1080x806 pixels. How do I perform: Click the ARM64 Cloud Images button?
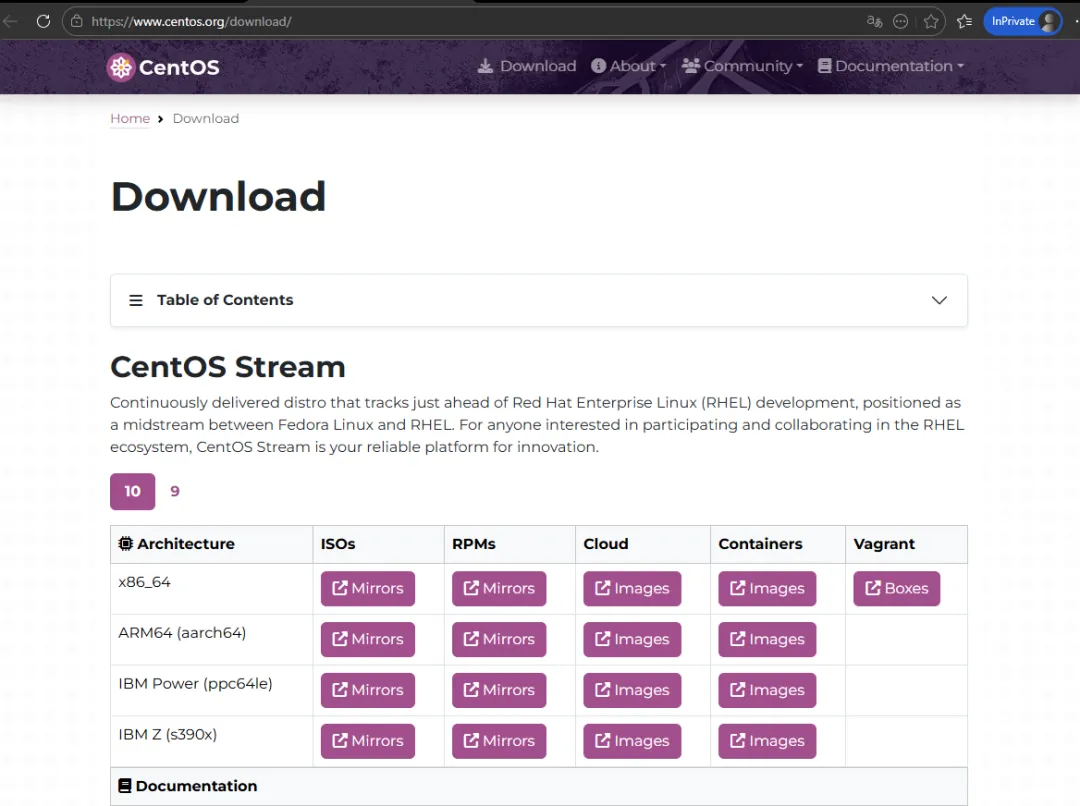point(632,640)
